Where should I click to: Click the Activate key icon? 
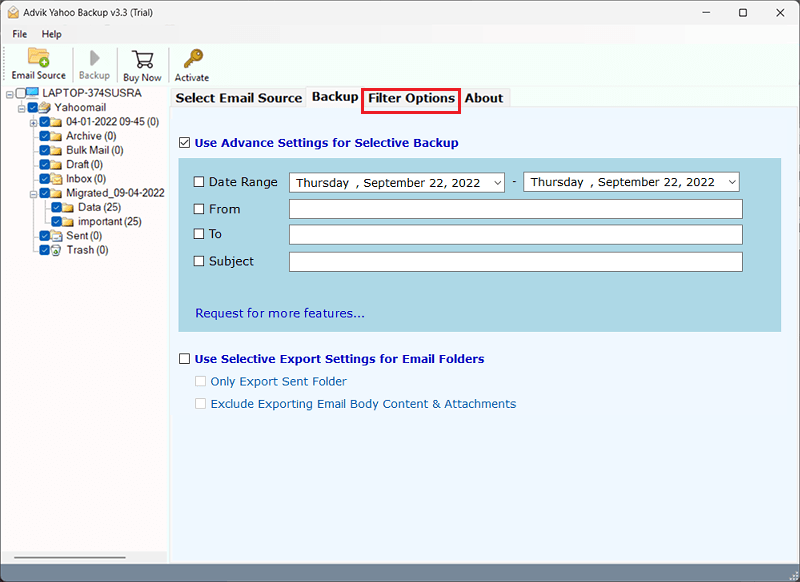tap(193, 59)
